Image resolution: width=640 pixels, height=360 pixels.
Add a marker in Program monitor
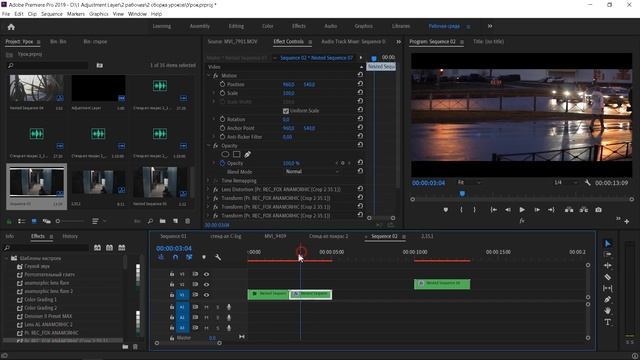(446, 210)
